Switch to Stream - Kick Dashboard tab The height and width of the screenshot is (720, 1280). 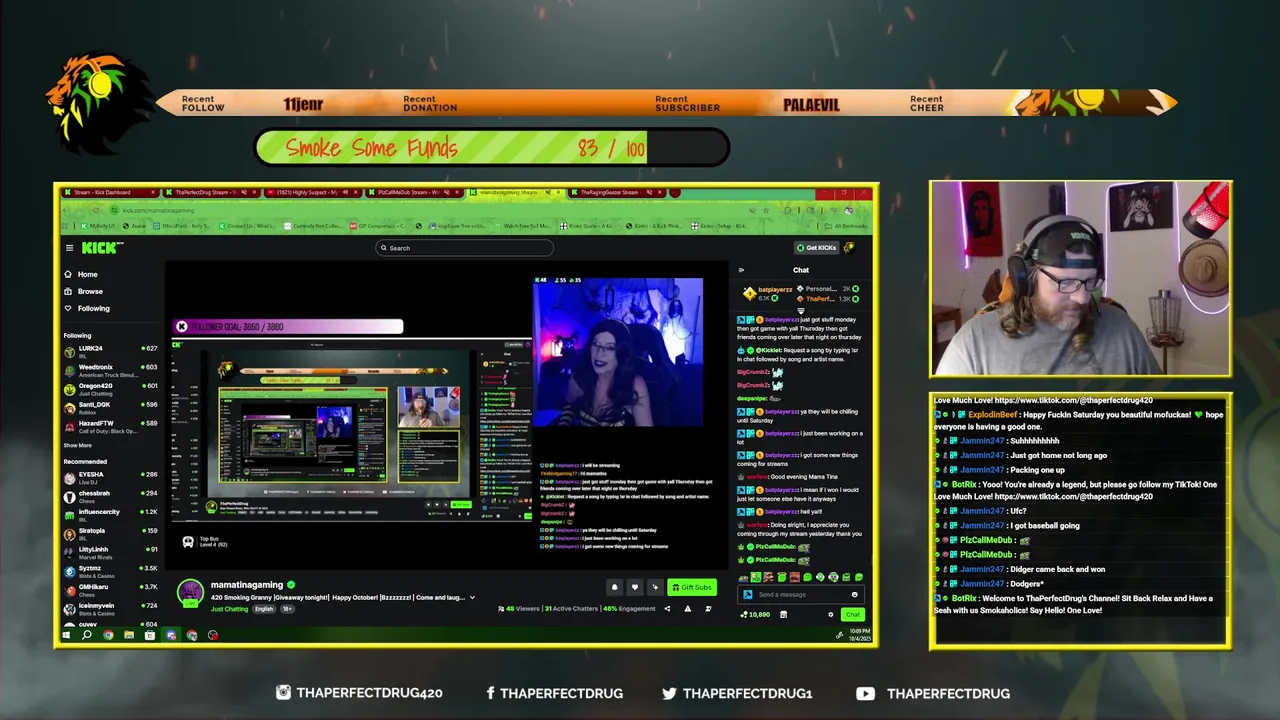point(108,192)
